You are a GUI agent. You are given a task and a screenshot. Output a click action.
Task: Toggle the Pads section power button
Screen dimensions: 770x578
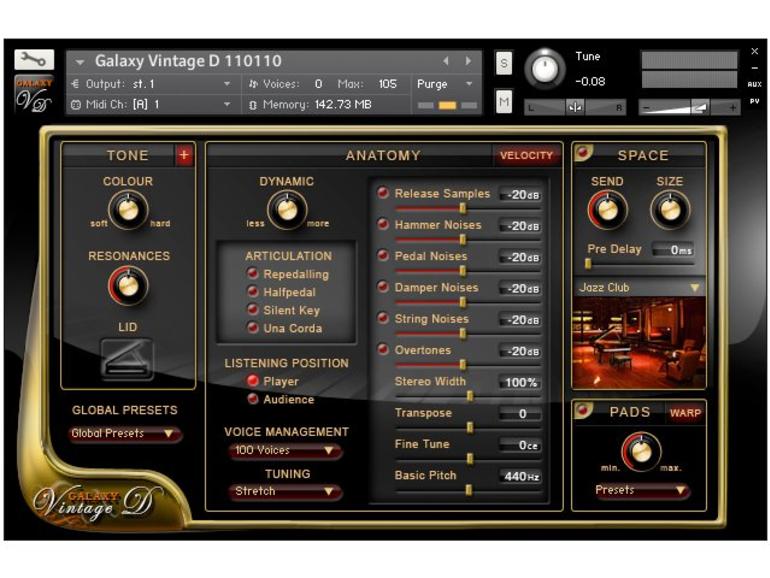[x=583, y=410]
